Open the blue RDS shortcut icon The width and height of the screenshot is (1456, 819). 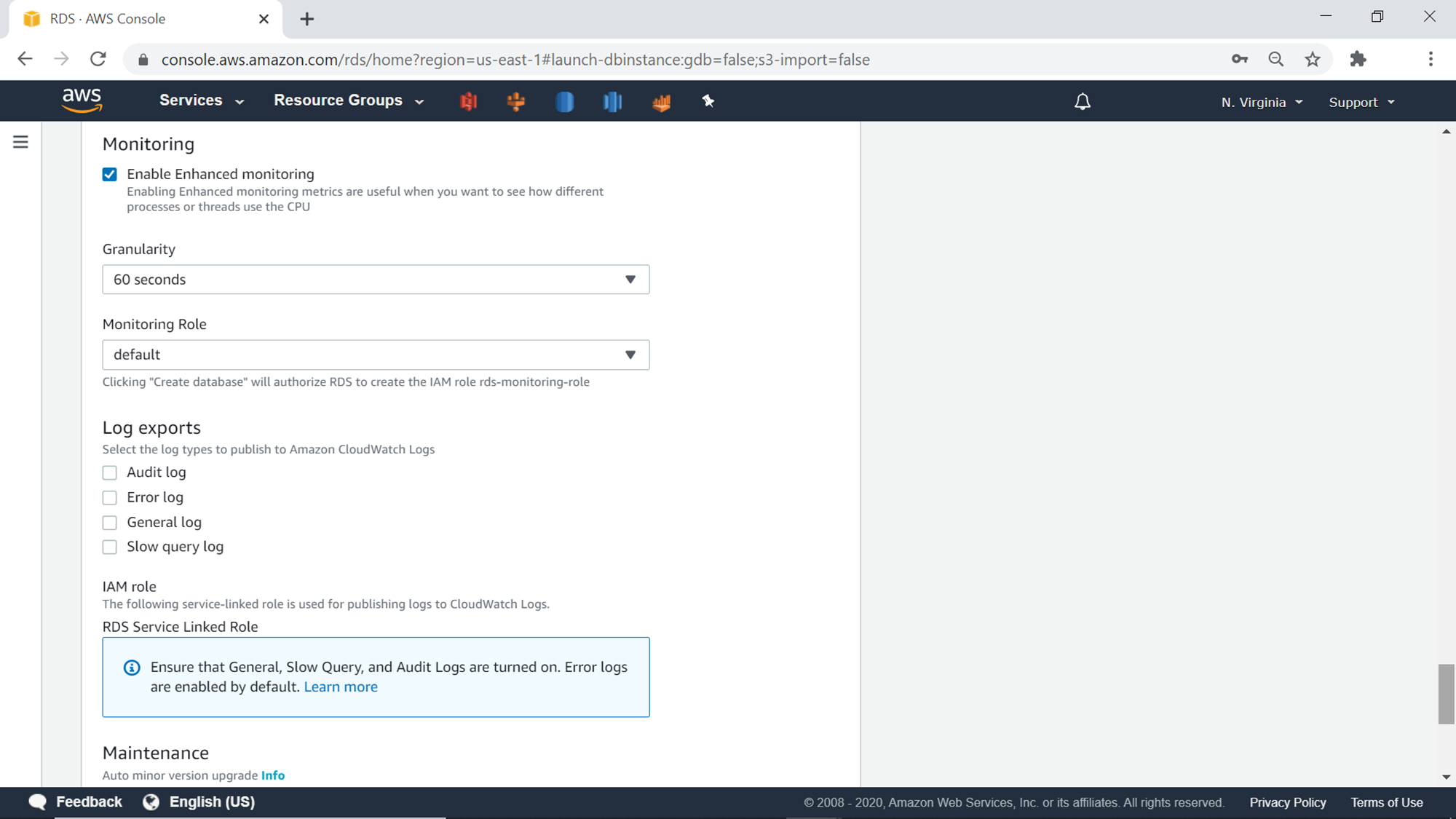click(x=564, y=101)
